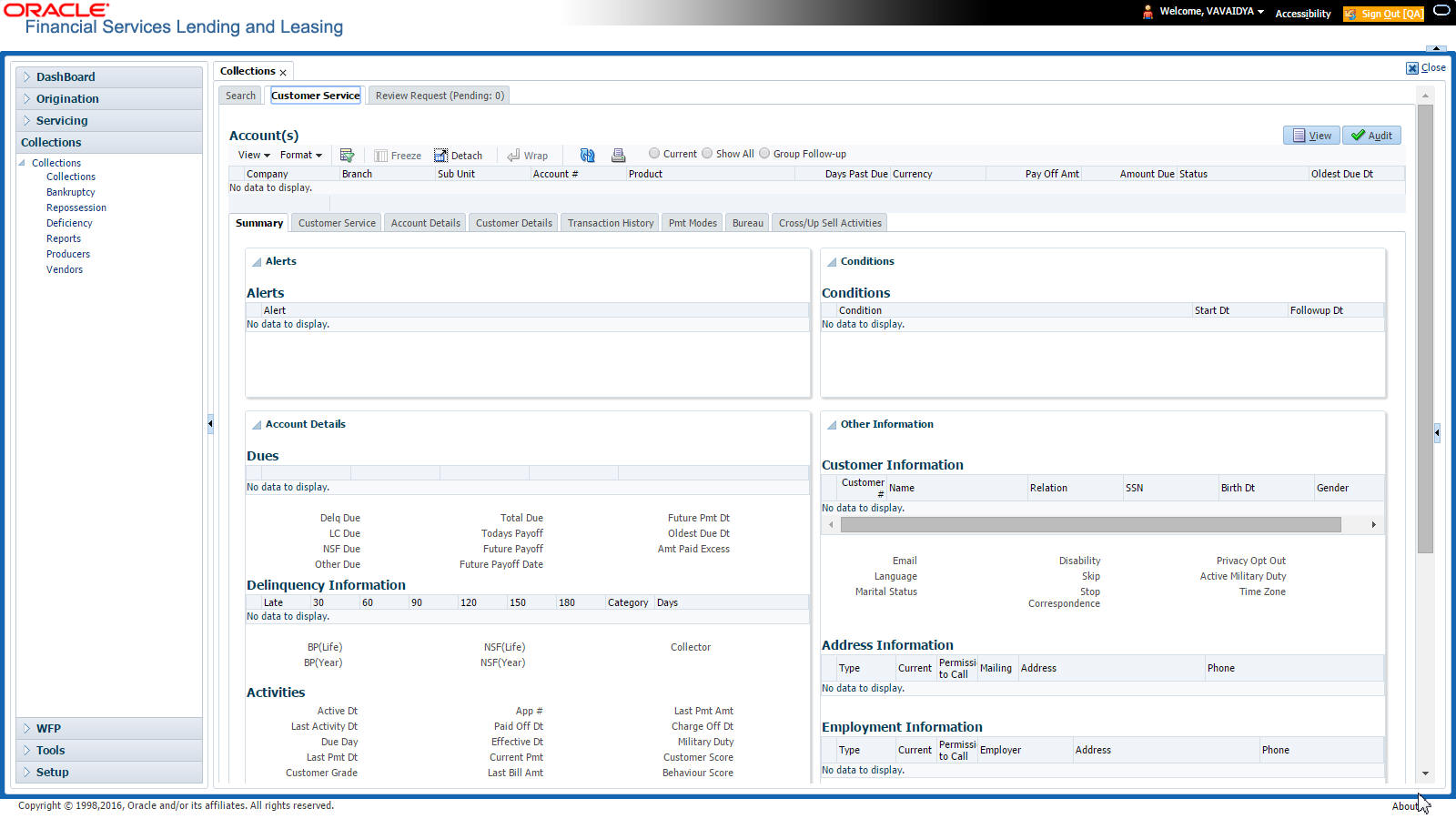Click the Customer Information horizontal scrollbar
The image size is (1456, 819).
[1090, 525]
